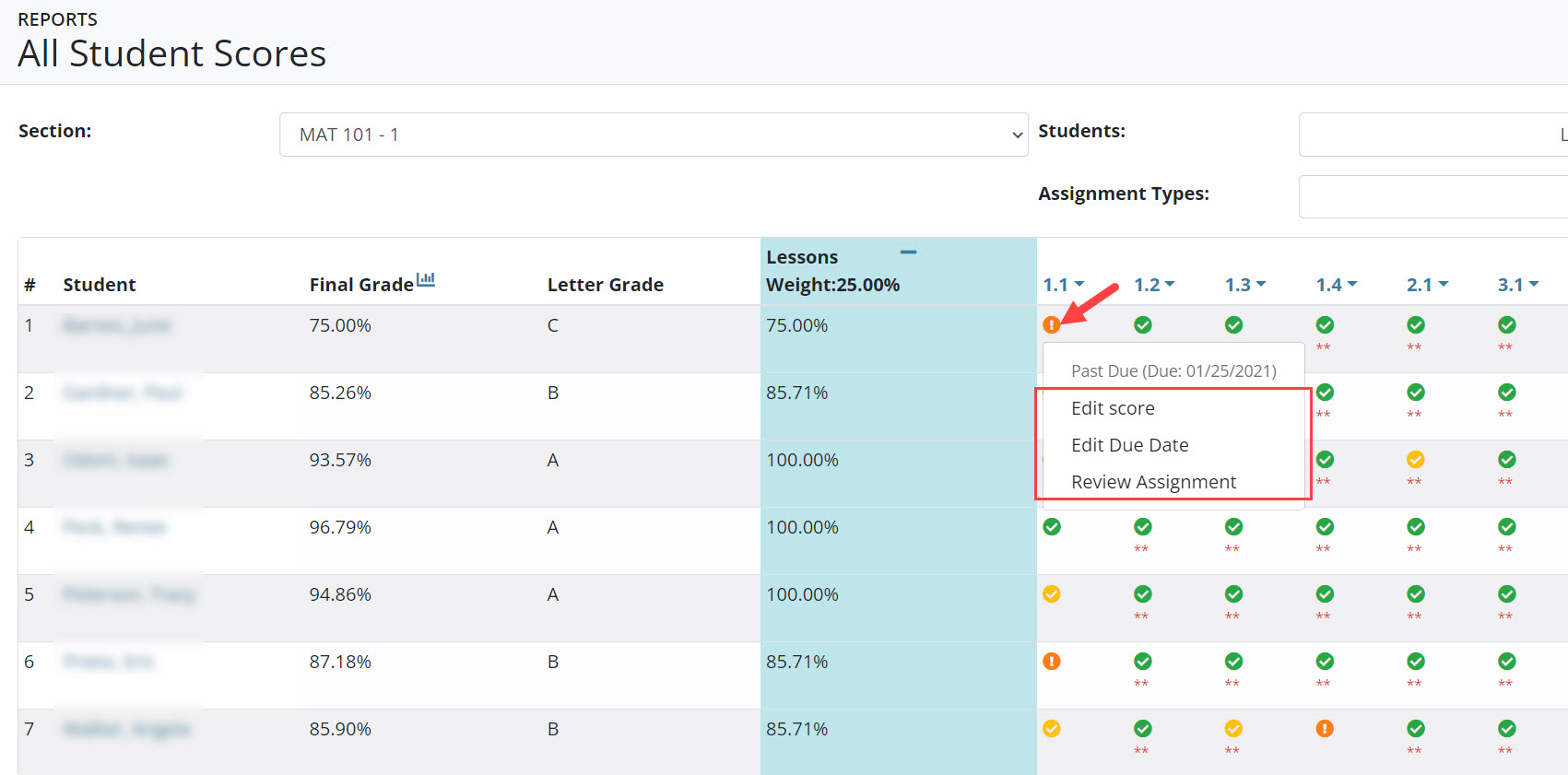Viewport: 1568px width, 775px height.
Task: Click the Assignment Types filter field
Action: [x=1433, y=196]
